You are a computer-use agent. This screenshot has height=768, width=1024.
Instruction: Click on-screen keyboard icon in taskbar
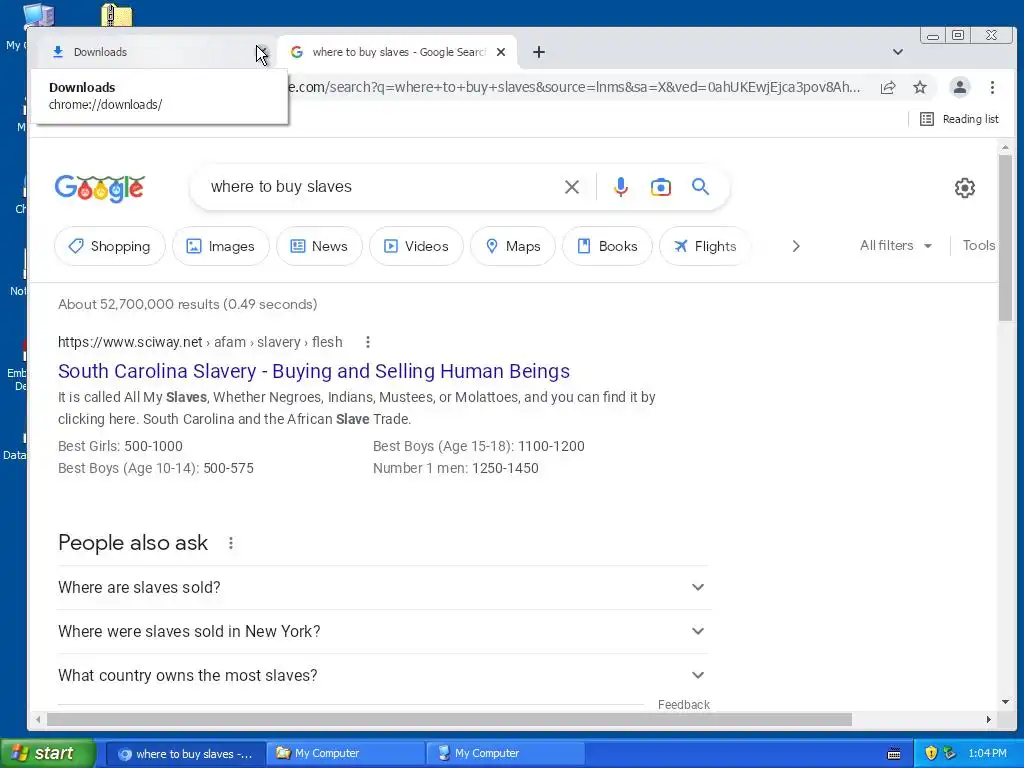(x=894, y=754)
